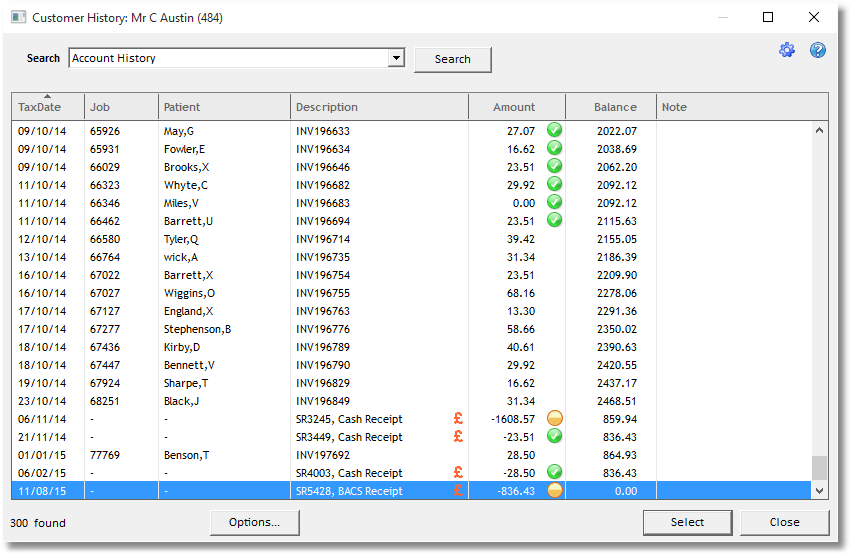
Task: Maximize the Customer History window
Action: pyautogui.click(x=768, y=17)
